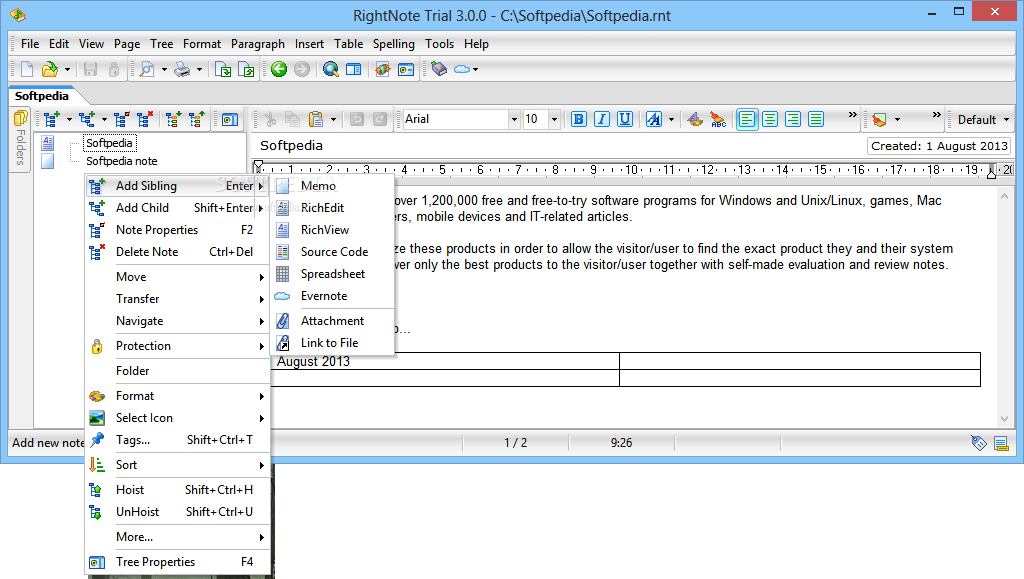Move note up in tree

tap(196, 119)
